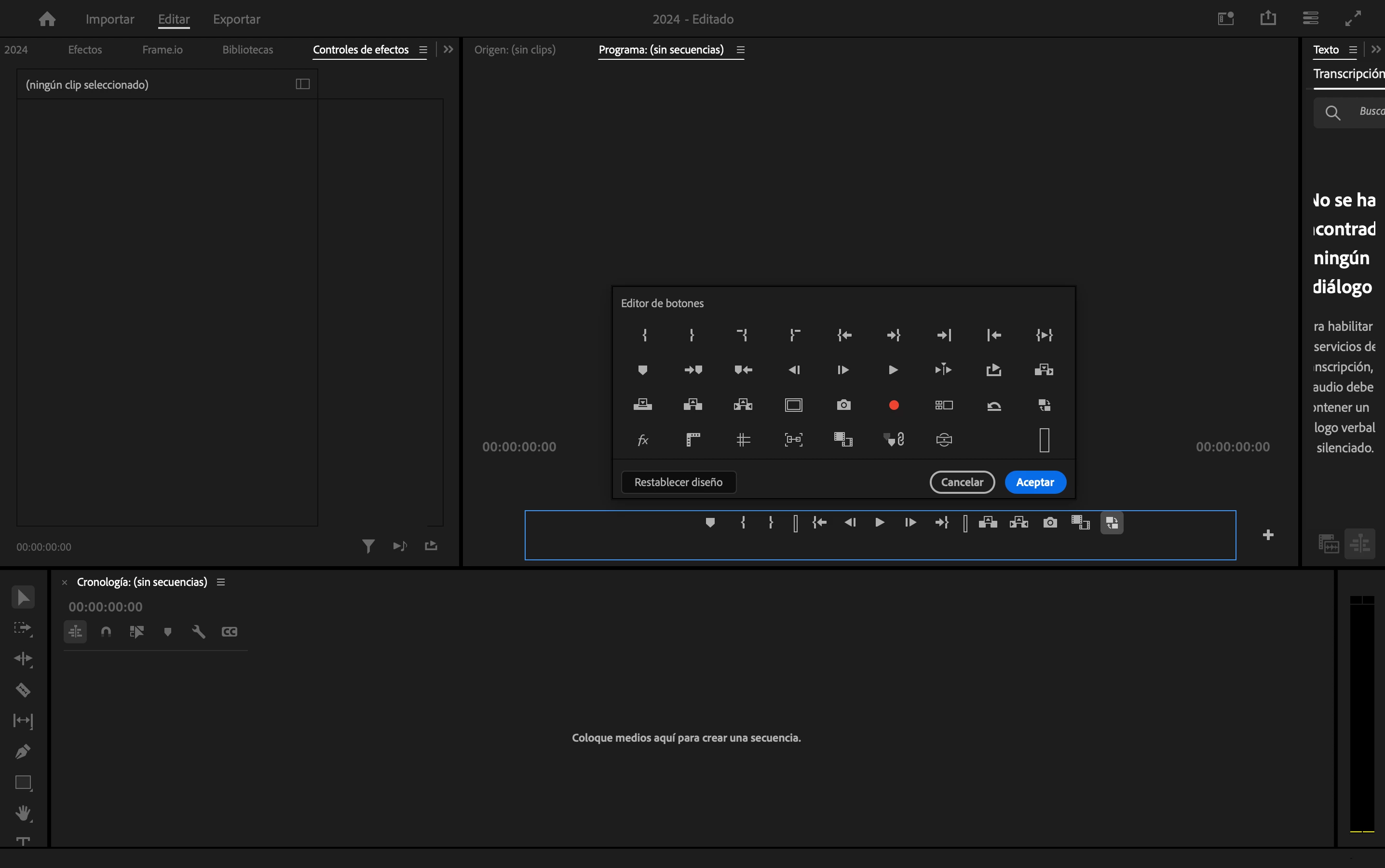Click the wrench timeline settings icon
1385x868 pixels.
[x=199, y=632]
